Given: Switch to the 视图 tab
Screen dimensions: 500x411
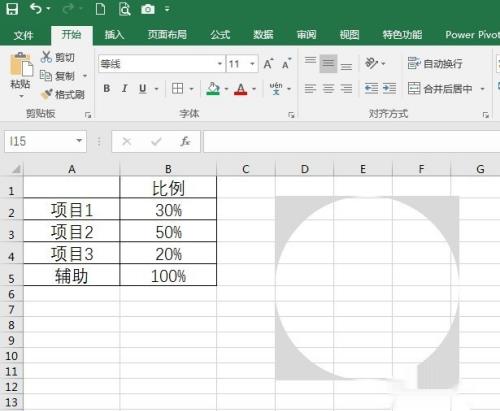Looking at the screenshot, I should [349, 35].
